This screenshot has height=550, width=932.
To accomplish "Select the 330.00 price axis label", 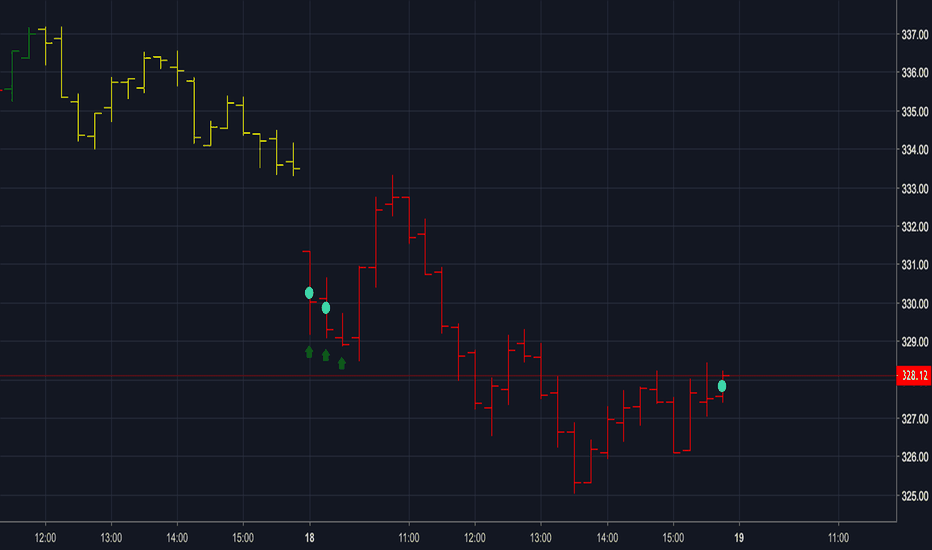I will coord(915,304).
